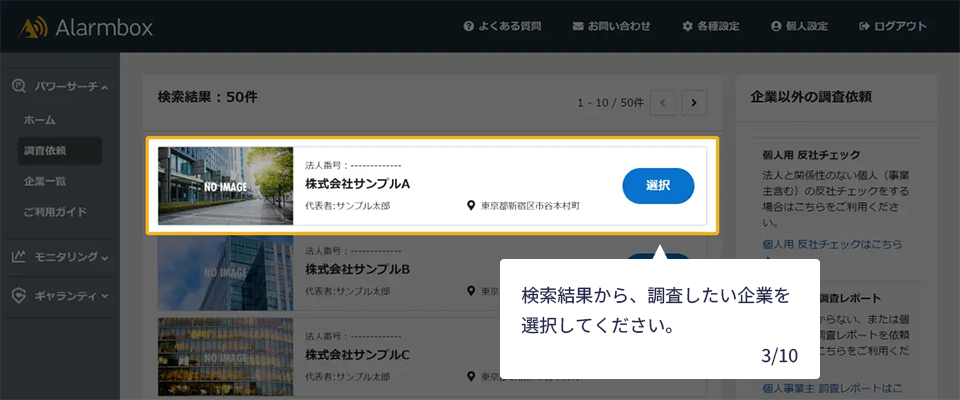960x400 pixels.
Task: Click the Alarmbox logo icon
Action: pyautogui.click(x=32, y=27)
